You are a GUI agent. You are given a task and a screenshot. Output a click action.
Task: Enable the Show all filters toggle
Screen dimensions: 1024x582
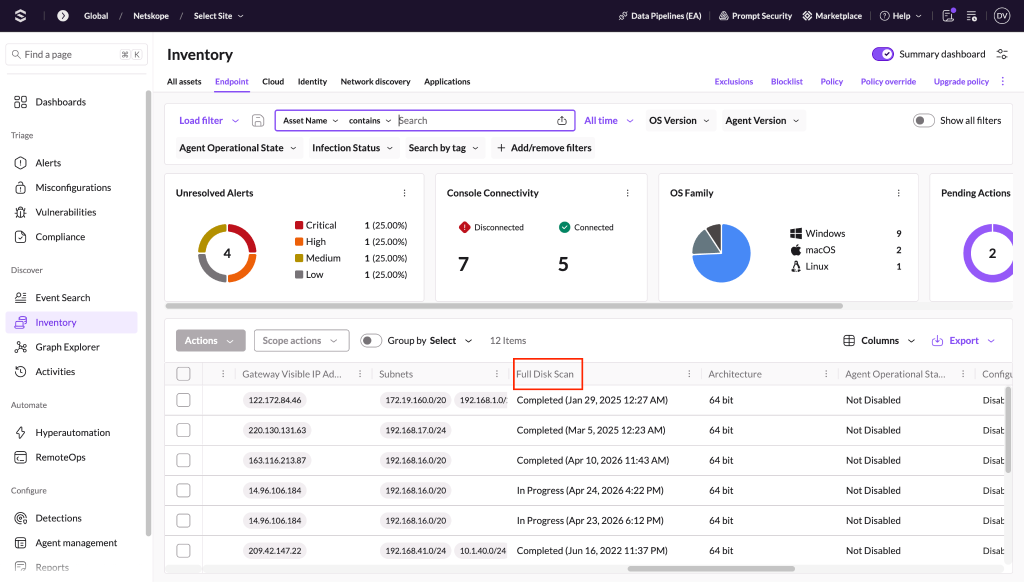coord(923,120)
